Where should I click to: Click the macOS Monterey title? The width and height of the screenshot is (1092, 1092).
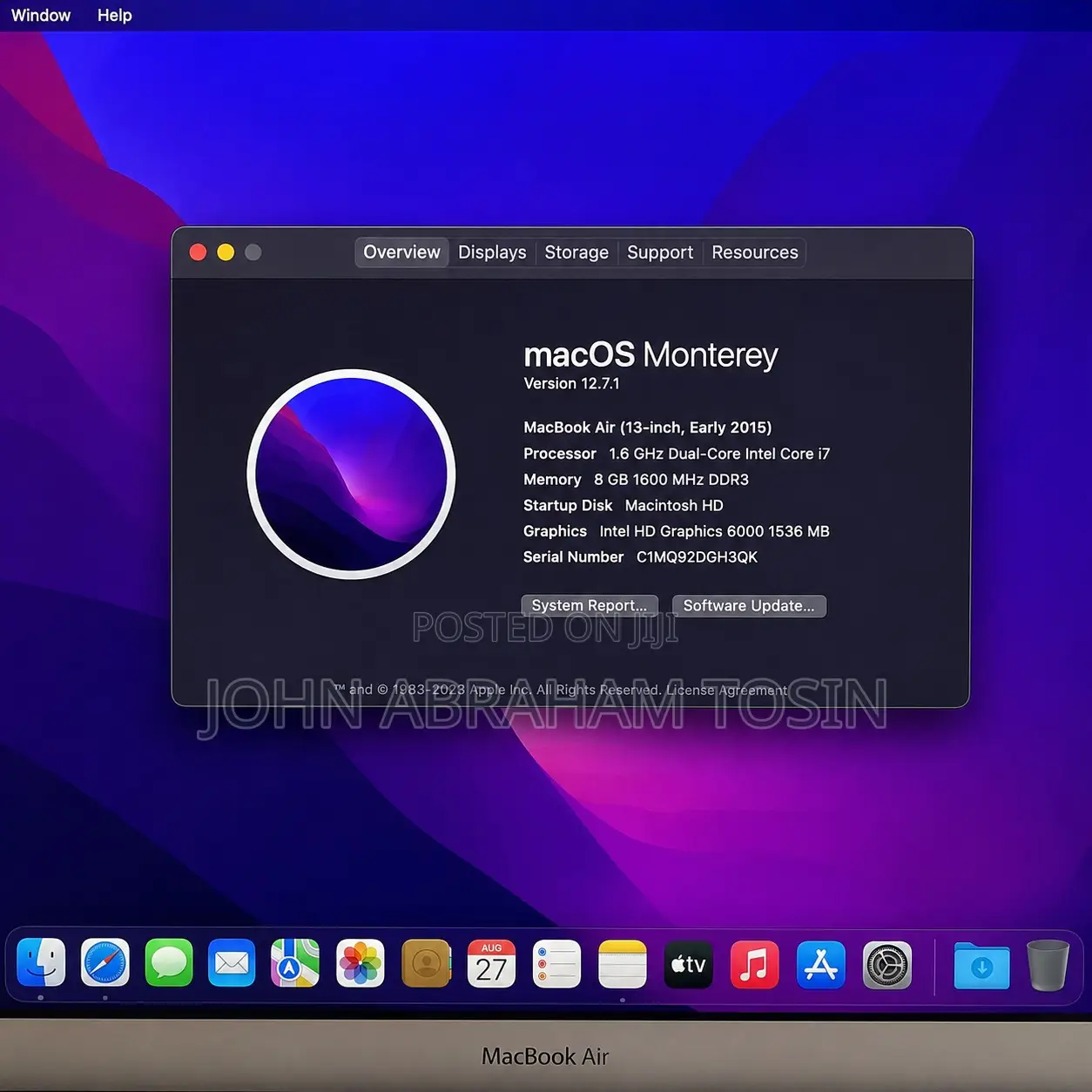[x=650, y=355]
